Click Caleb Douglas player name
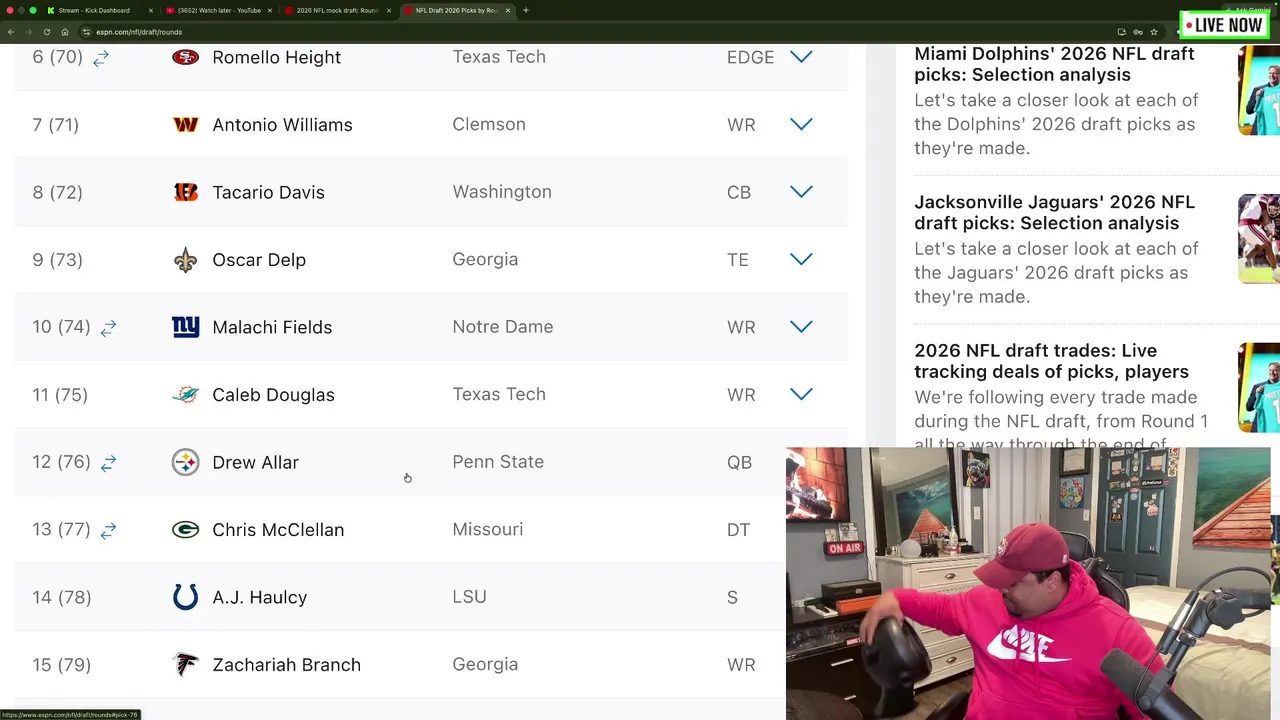Viewport: 1280px width, 720px height. [x=273, y=394]
